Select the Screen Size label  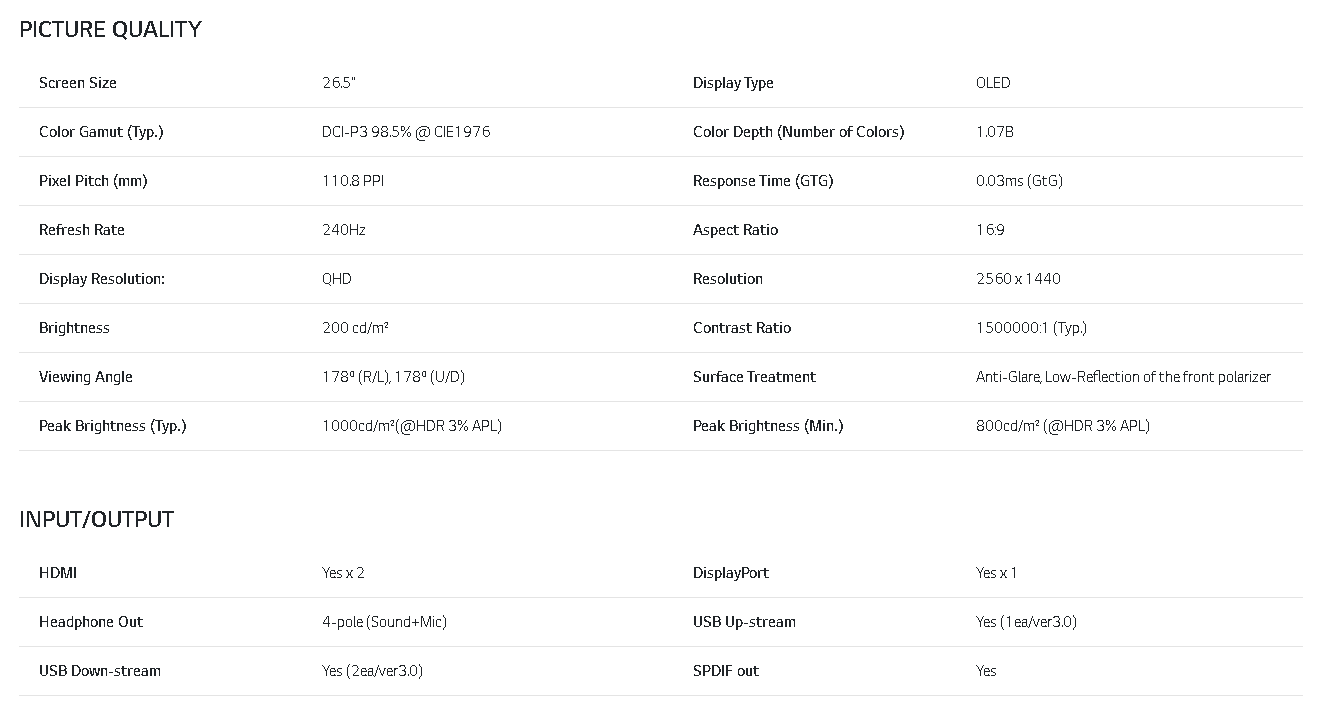pyautogui.click(x=77, y=83)
